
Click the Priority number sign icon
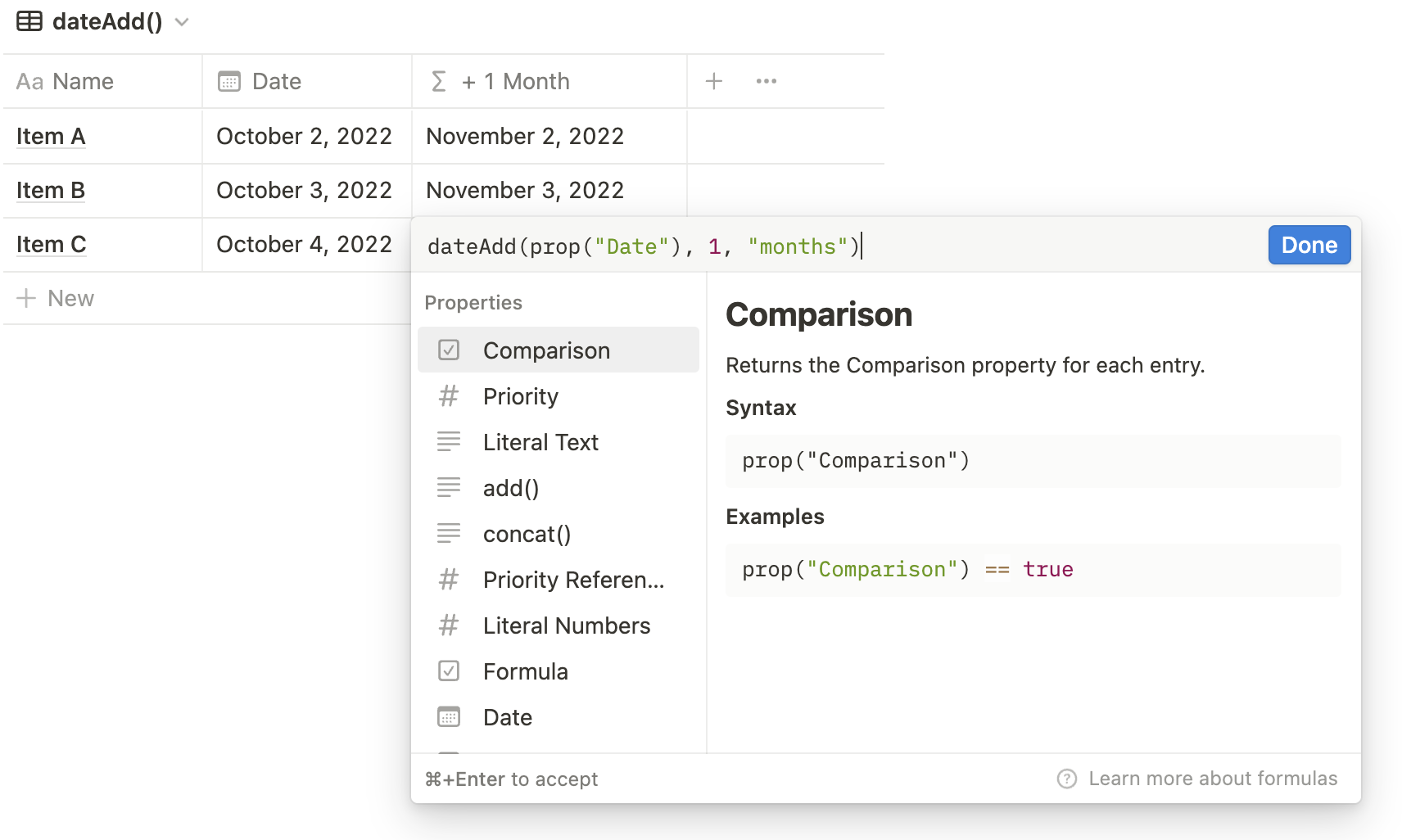pyautogui.click(x=449, y=395)
